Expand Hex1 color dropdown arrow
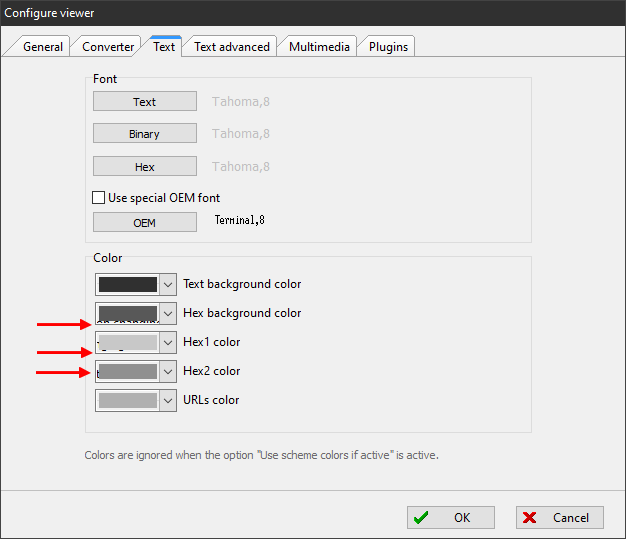Viewport: 626px width, 539px height. pos(168,343)
